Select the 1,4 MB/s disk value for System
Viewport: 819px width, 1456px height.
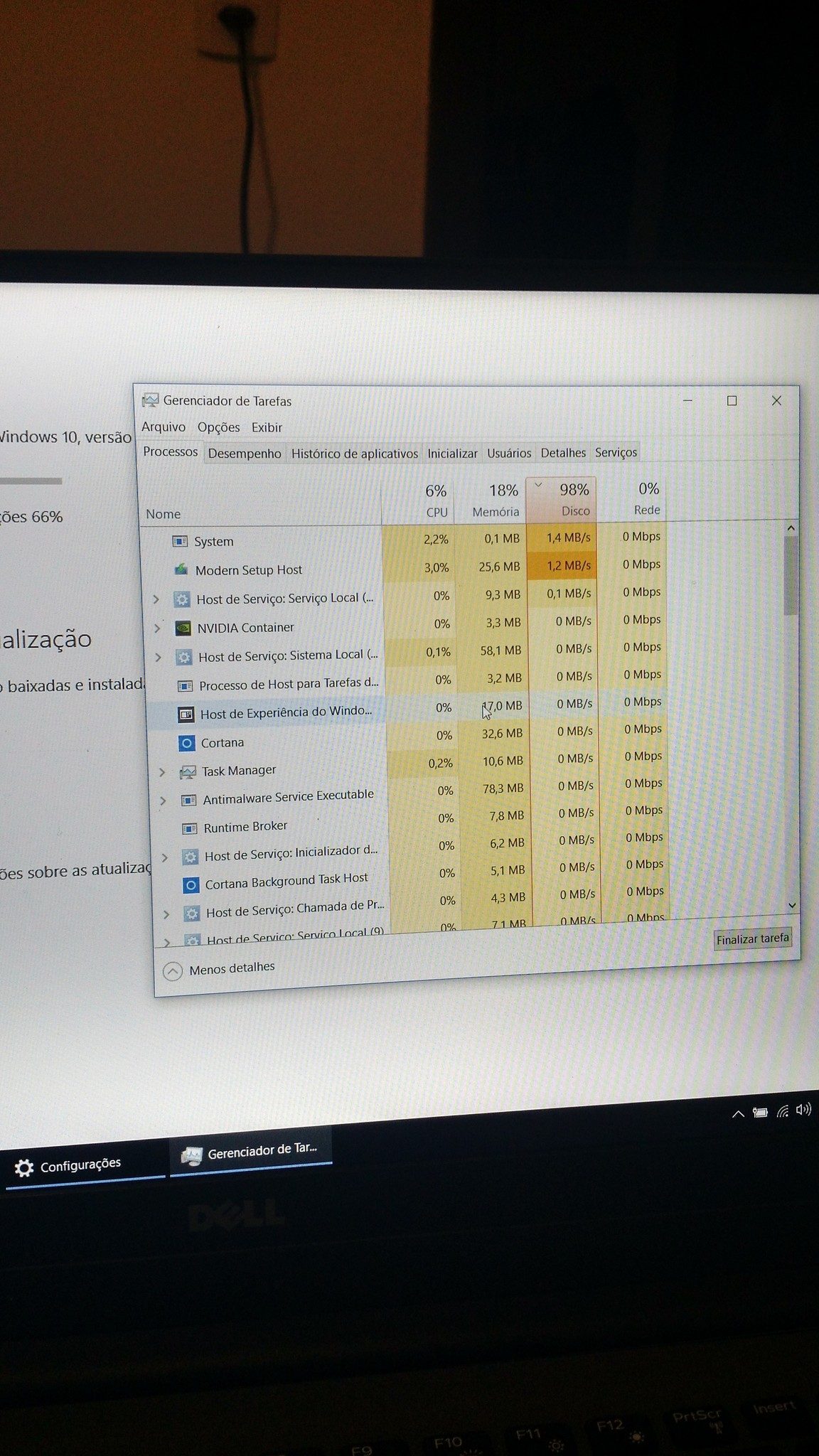[562, 537]
